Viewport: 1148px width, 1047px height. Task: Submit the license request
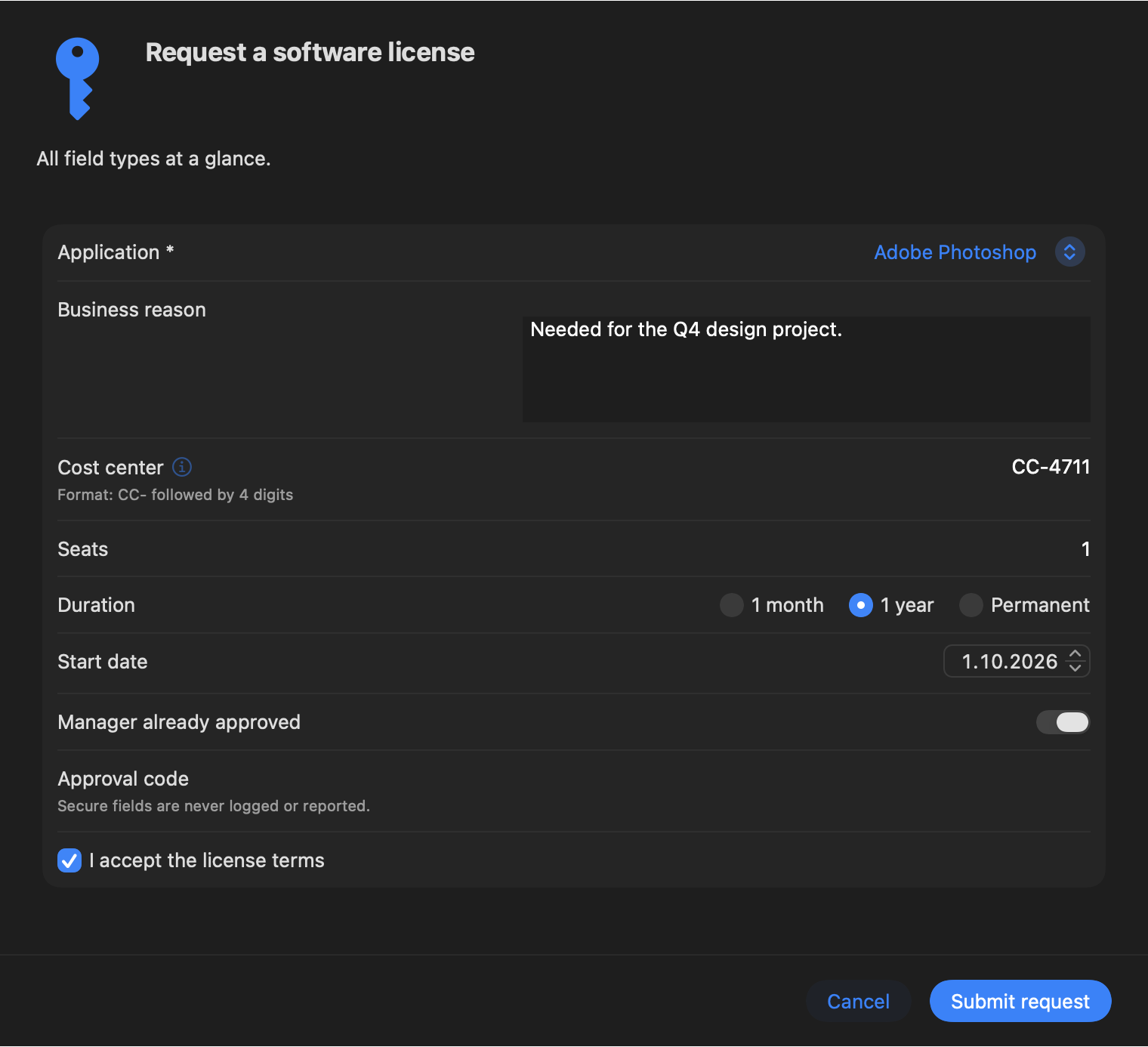tap(1020, 1001)
